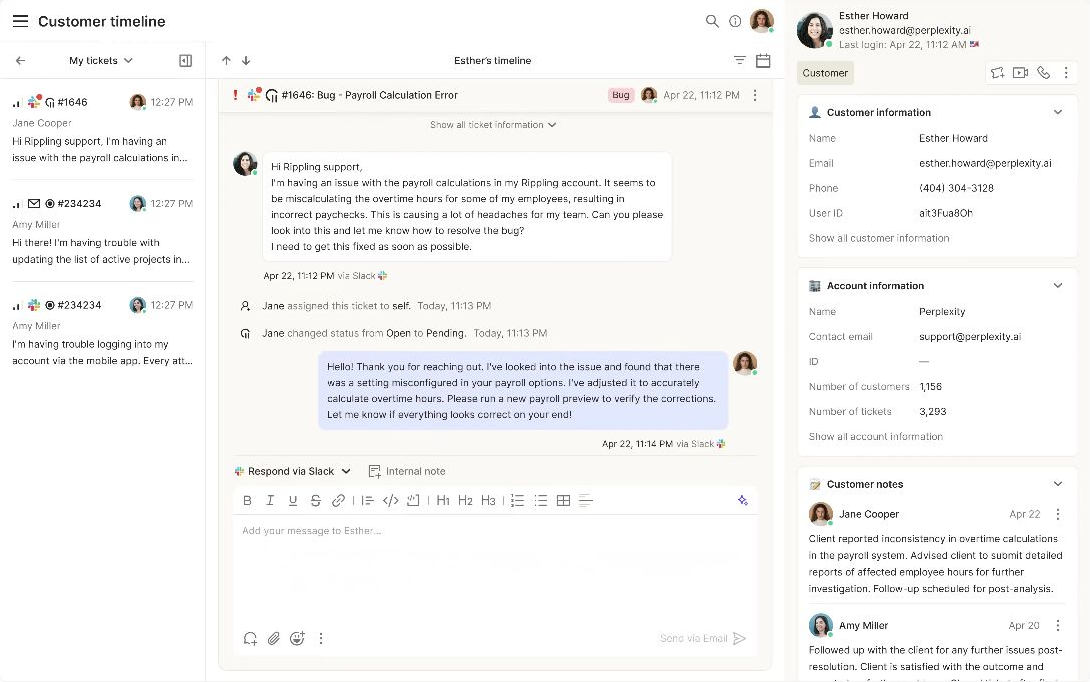Screen dimensions: 1090x682
Task: Start a video call with customer
Action: (x=1020, y=73)
